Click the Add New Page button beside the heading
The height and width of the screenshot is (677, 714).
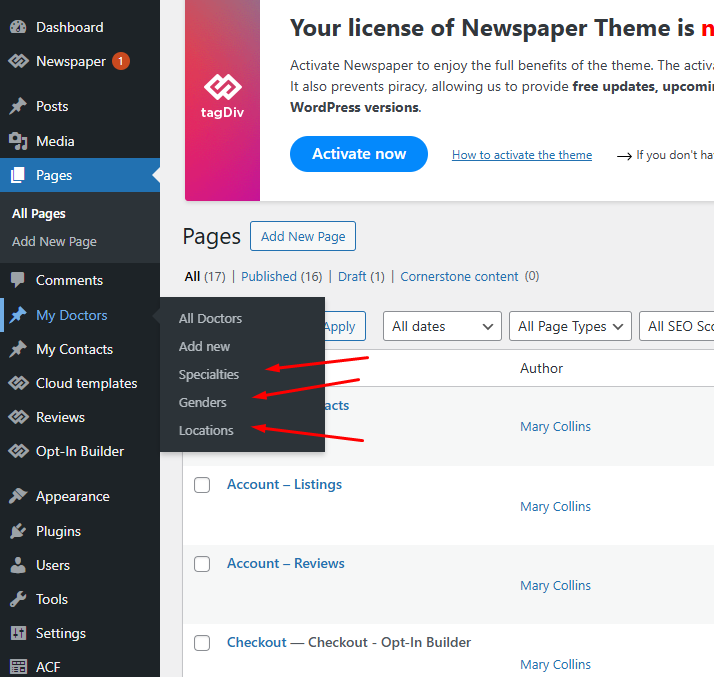[x=303, y=236]
